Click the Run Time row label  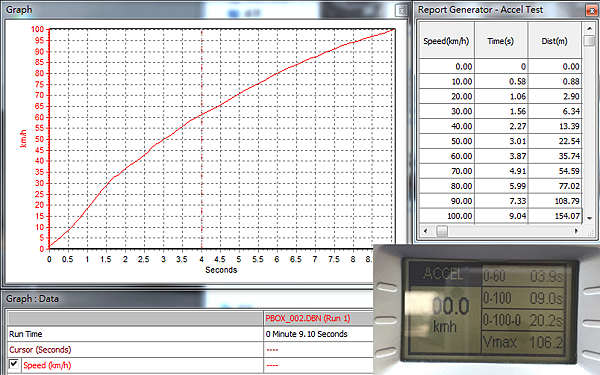[26, 334]
